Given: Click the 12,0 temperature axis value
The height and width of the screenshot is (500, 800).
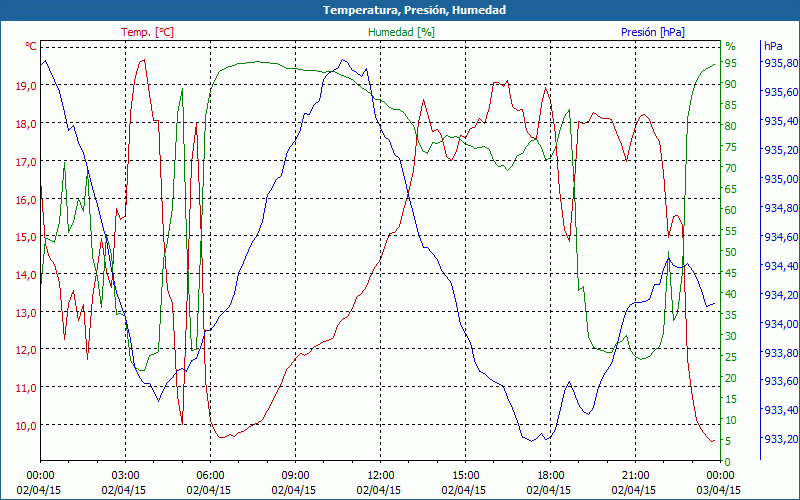Looking at the screenshot, I should [26, 351].
